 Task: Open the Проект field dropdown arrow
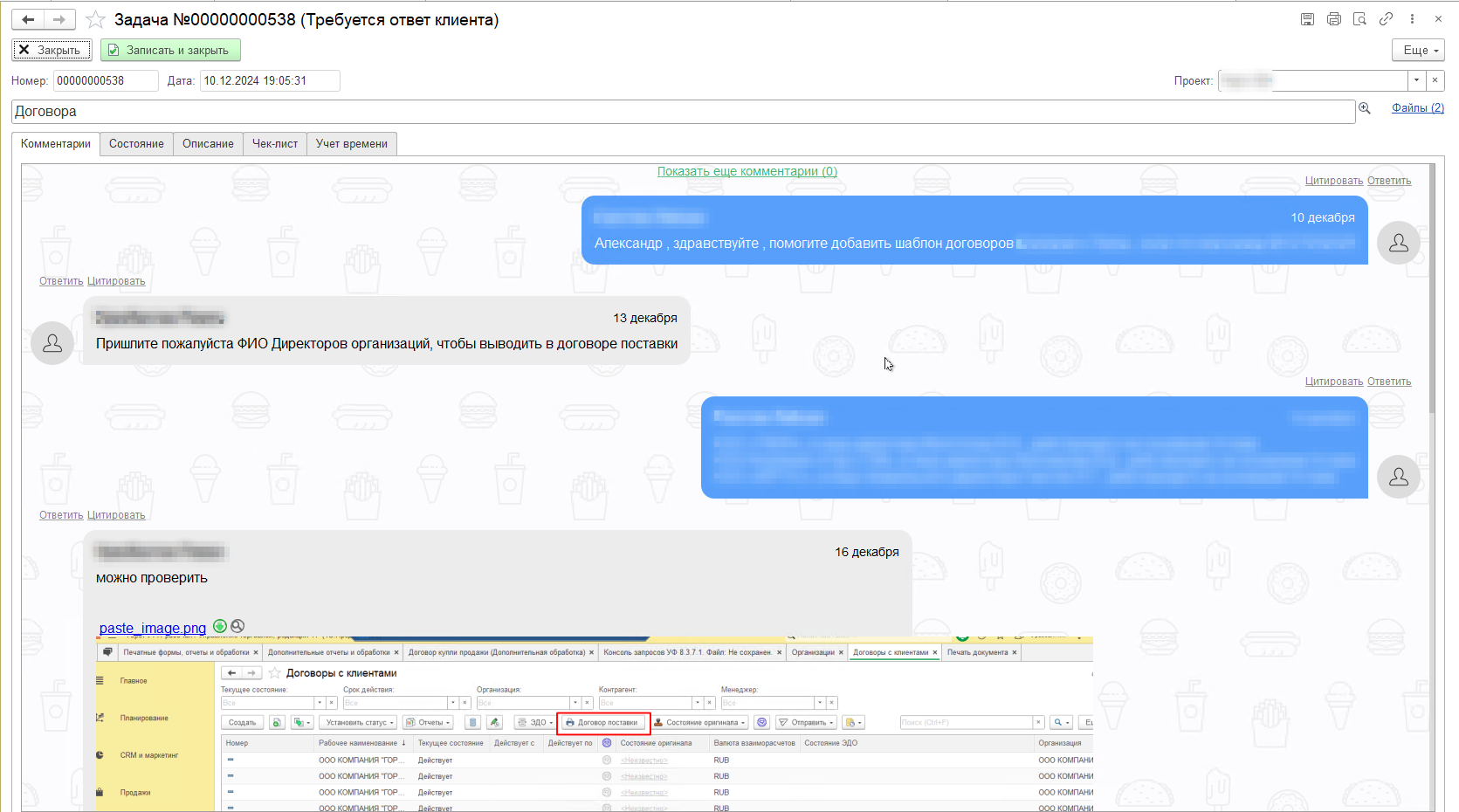coord(1416,81)
